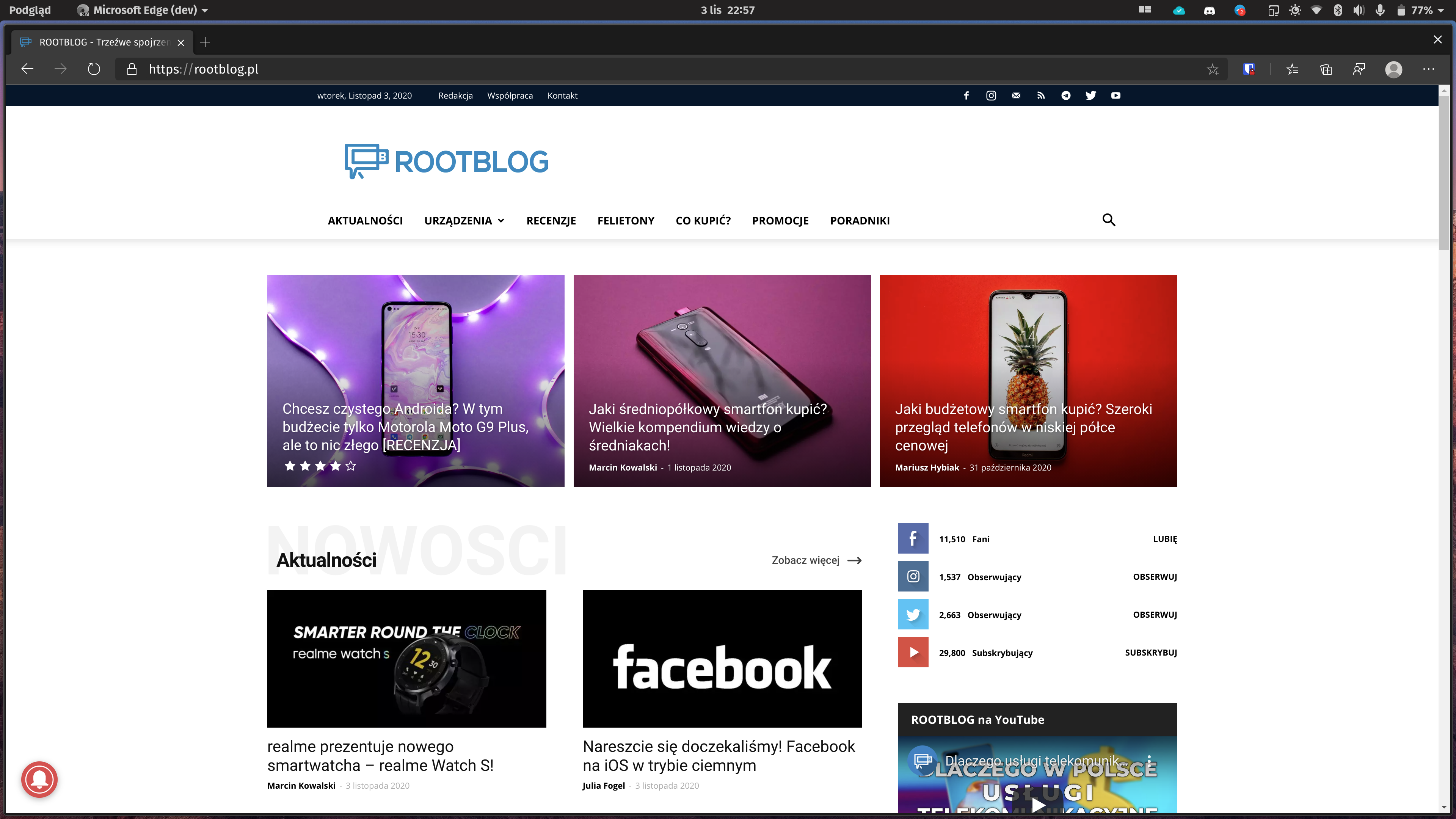Click the email contact icon
This screenshot has height=819, width=1456.
pos(1016,96)
